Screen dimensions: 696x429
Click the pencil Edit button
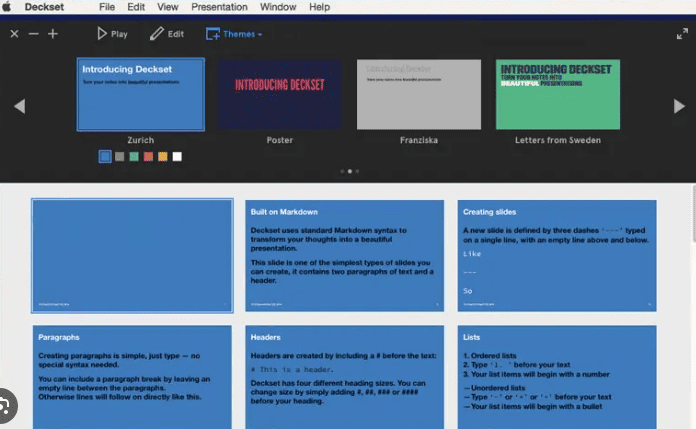[x=167, y=34]
